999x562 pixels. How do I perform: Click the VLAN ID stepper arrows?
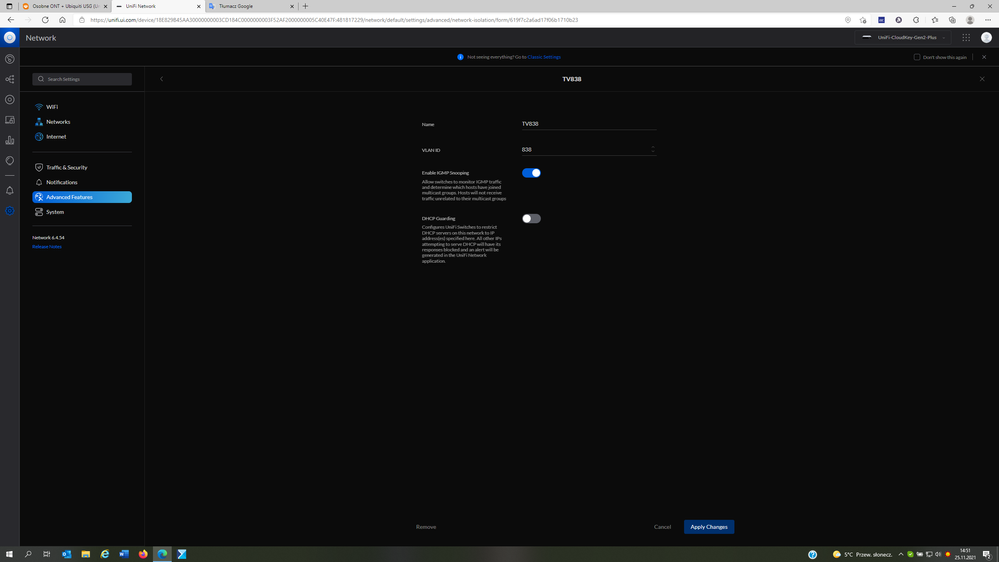(653, 150)
